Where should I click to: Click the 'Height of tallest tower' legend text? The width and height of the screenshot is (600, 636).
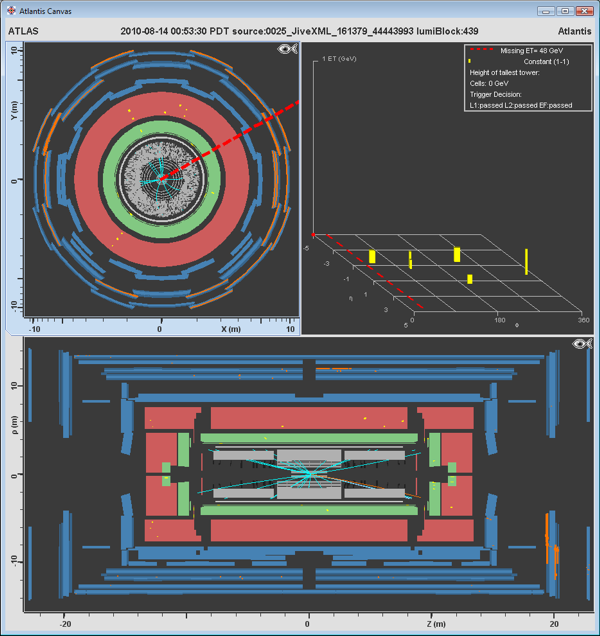coord(510,72)
